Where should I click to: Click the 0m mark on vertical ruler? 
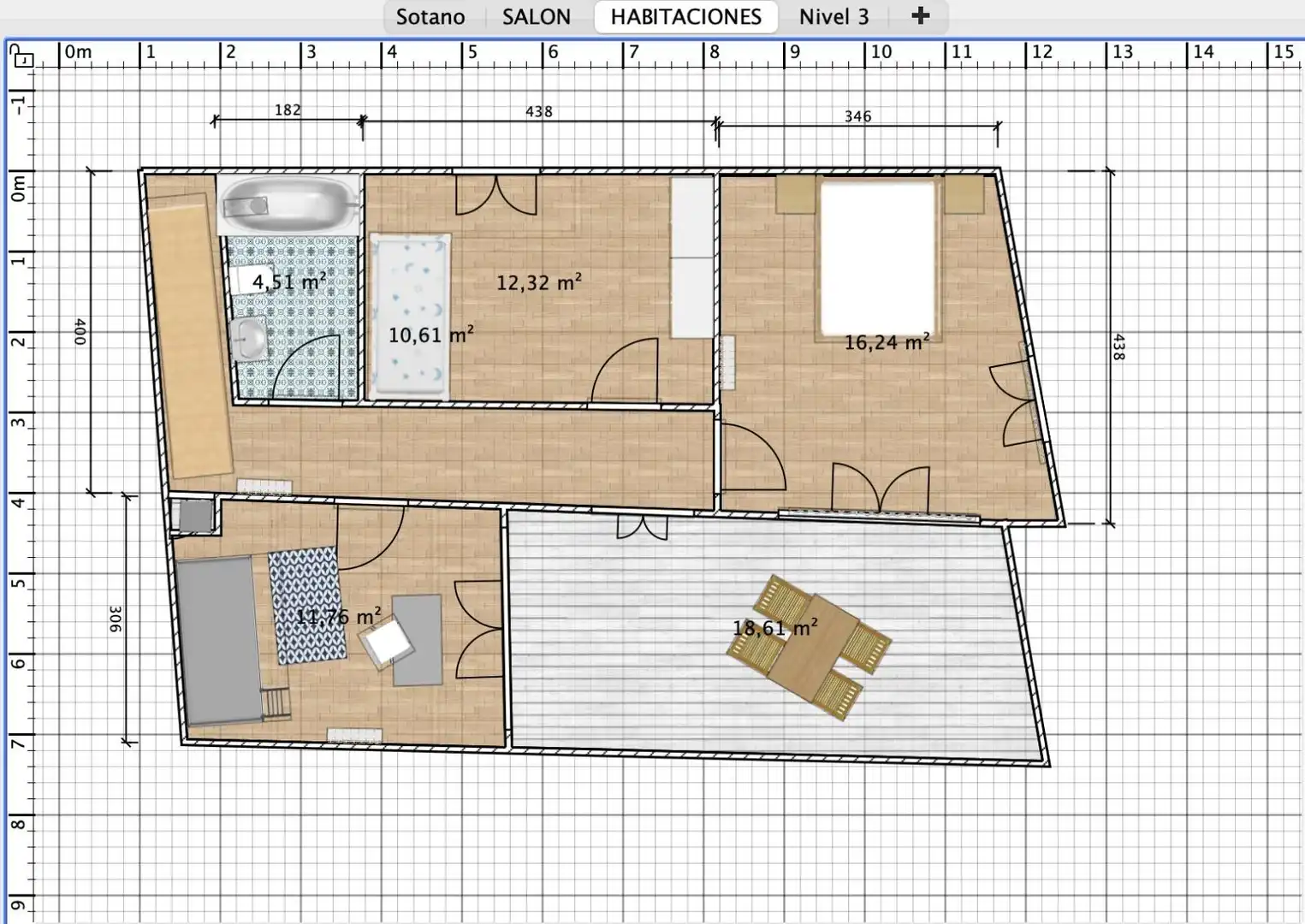click(x=18, y=189)
